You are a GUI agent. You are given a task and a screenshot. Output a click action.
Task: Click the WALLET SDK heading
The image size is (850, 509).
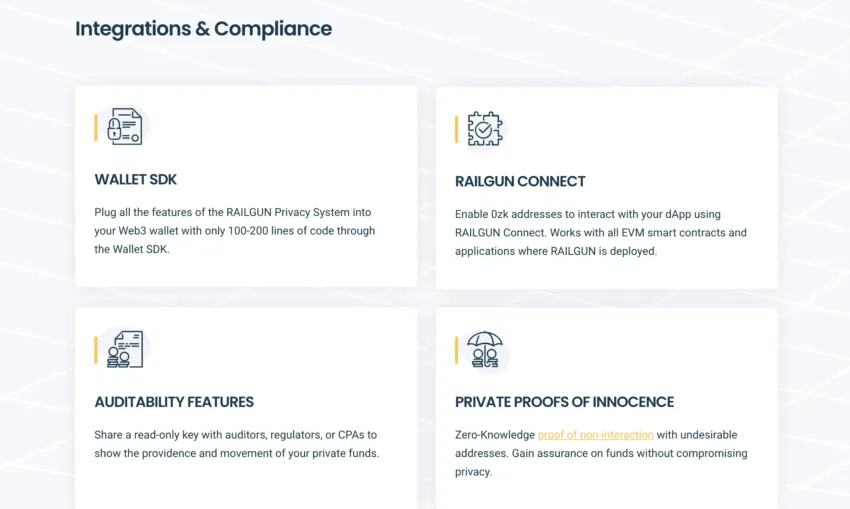click(x=136, y=179)
